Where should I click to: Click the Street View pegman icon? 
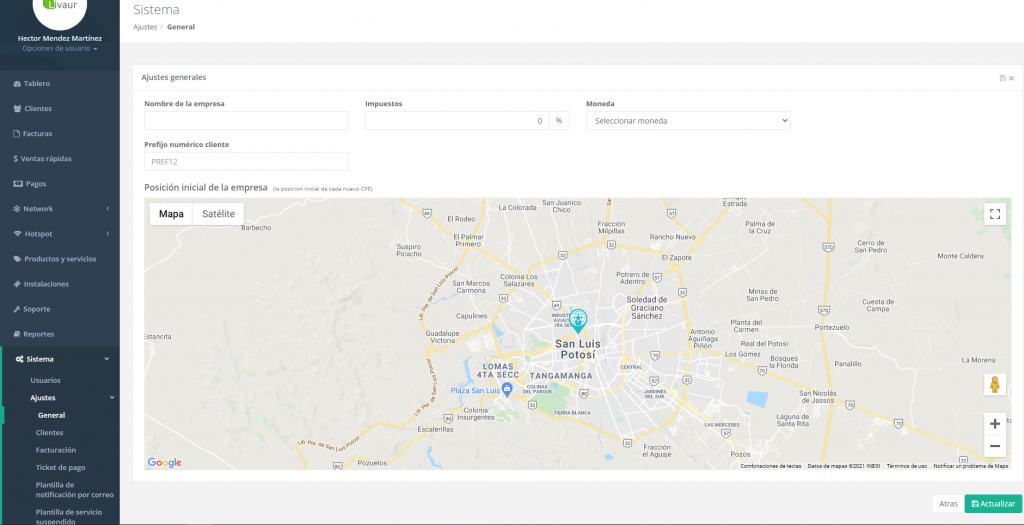tap(995, 385)
